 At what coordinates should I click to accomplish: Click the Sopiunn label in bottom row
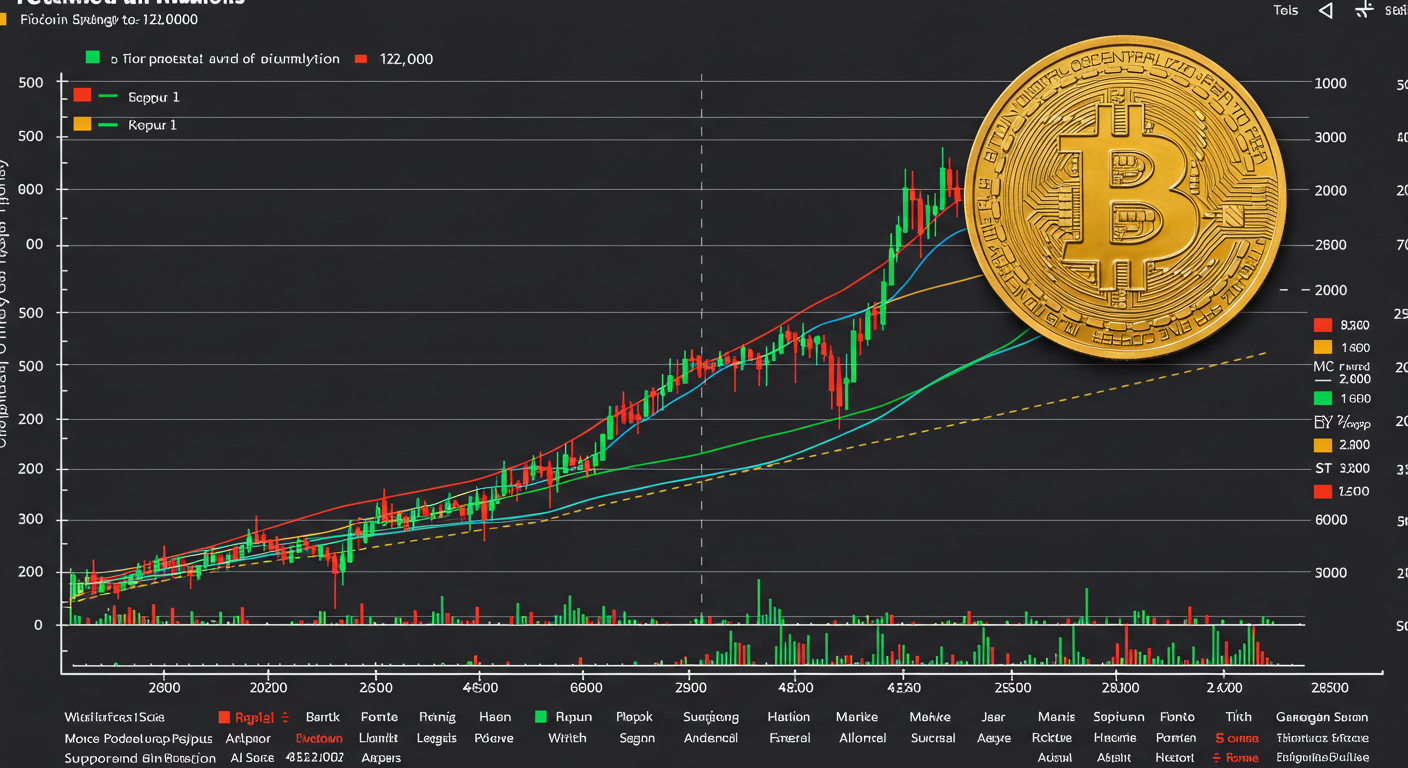1117,717
